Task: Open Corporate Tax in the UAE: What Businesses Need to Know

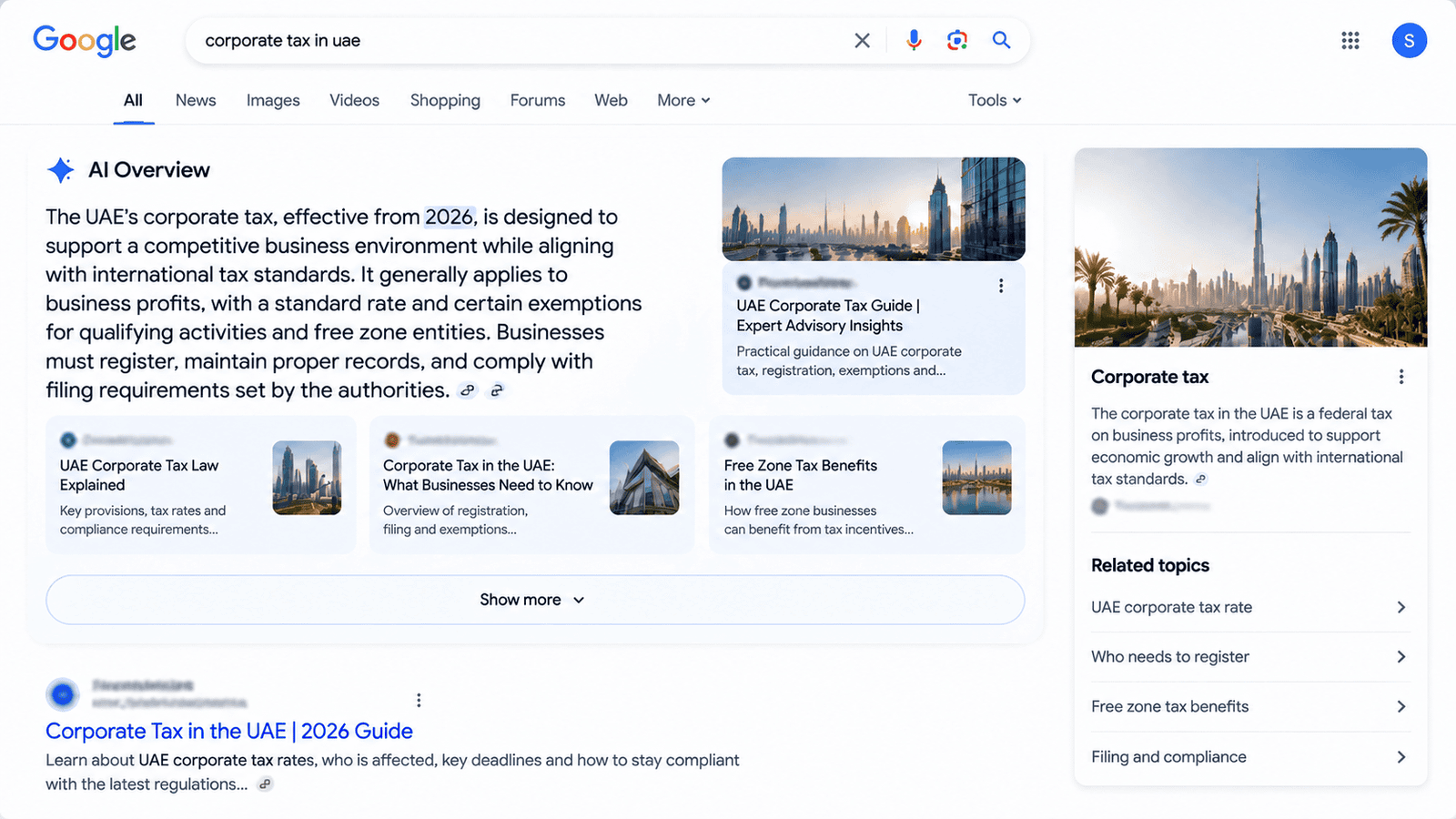Action: pyautogui.click(x=531, y=485)
